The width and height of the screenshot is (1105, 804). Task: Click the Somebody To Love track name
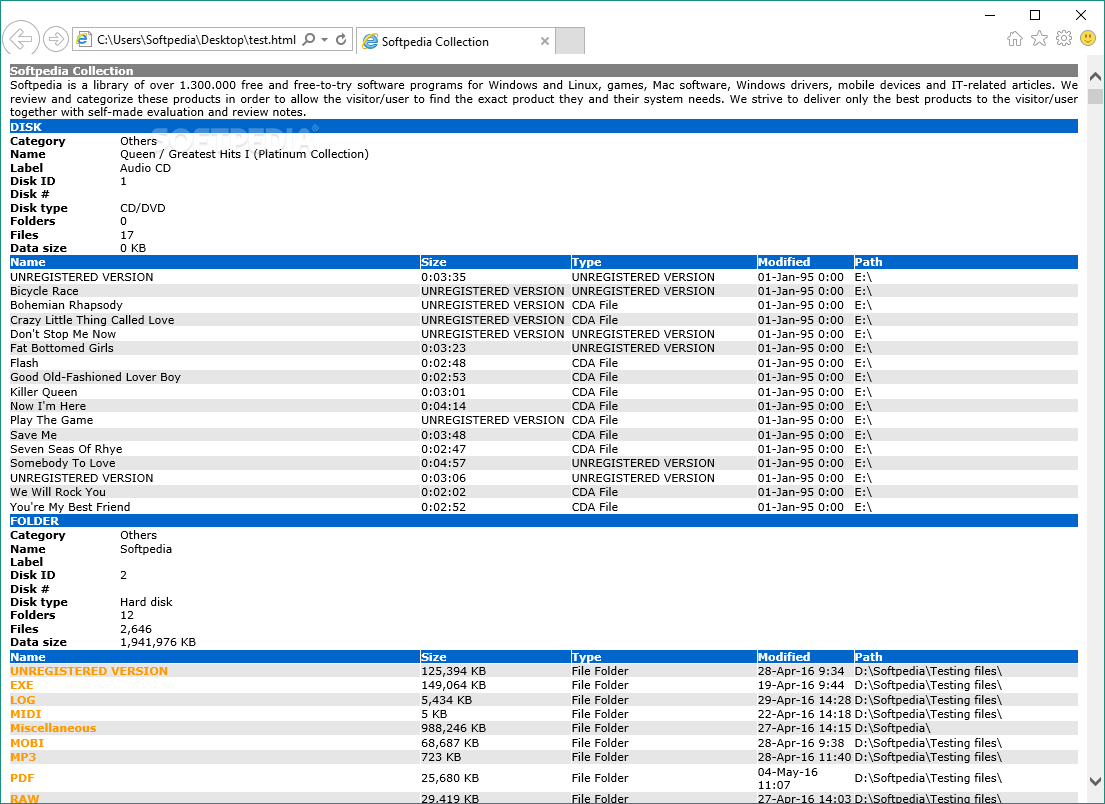(x=63, y=463)
